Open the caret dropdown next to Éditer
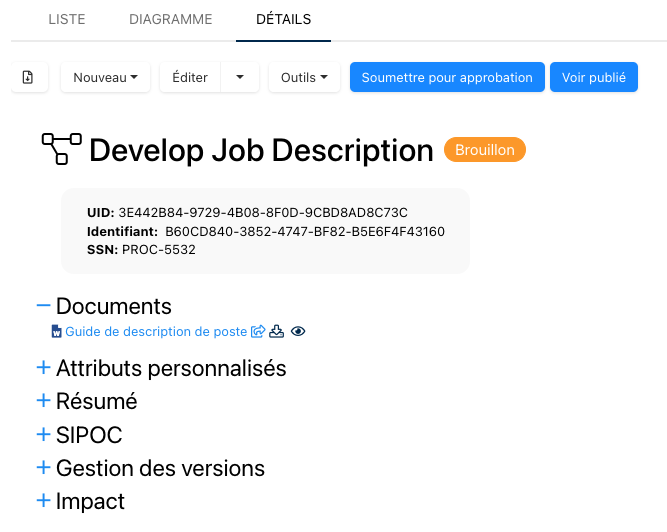This screenshot has height=532, width=667. tap(240, 77)
